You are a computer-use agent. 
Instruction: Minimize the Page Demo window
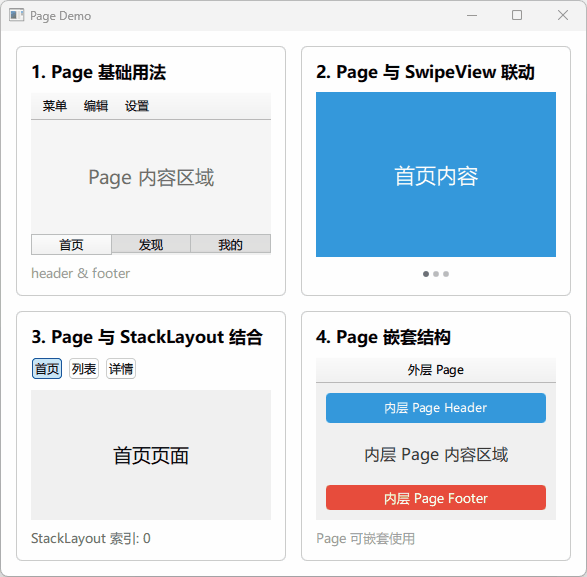pos(472,15)
